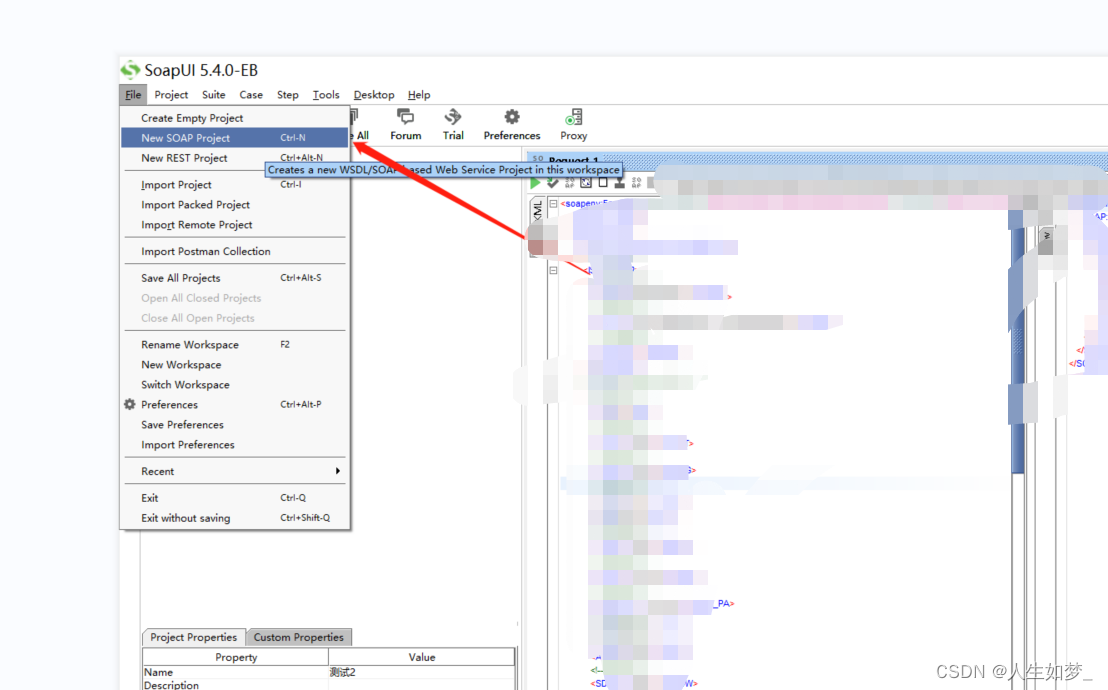Click the Trial toolbar icon

(453, 124)
